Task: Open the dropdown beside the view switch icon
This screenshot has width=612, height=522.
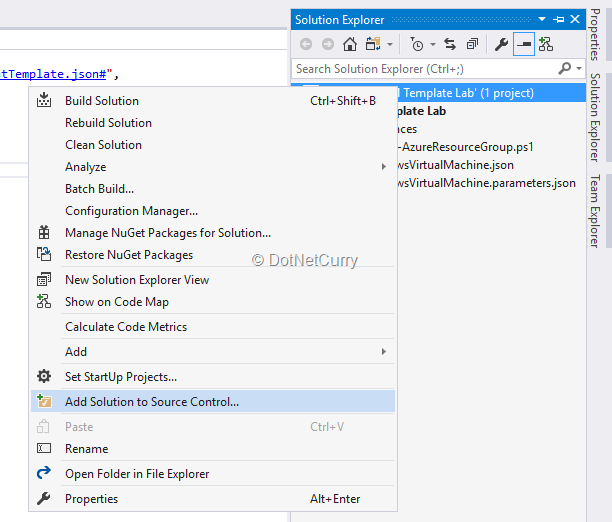Action: pyautogui.click(x=390, y=45)
